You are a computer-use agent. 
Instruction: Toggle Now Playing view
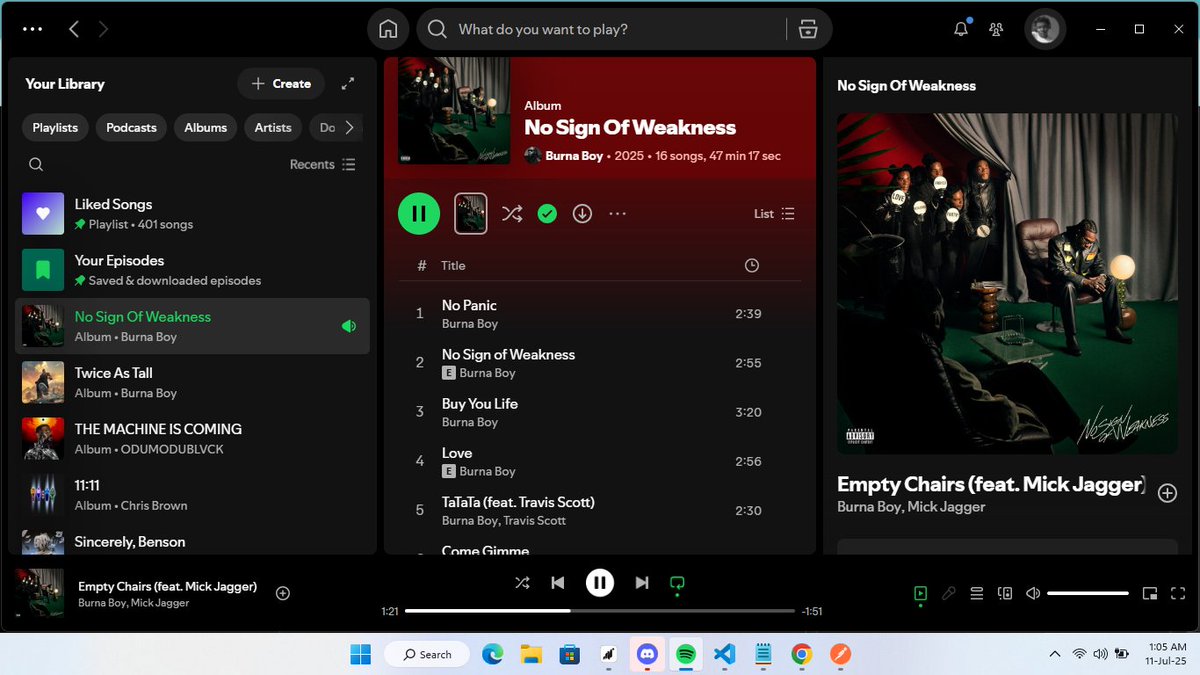click(920, 593)
